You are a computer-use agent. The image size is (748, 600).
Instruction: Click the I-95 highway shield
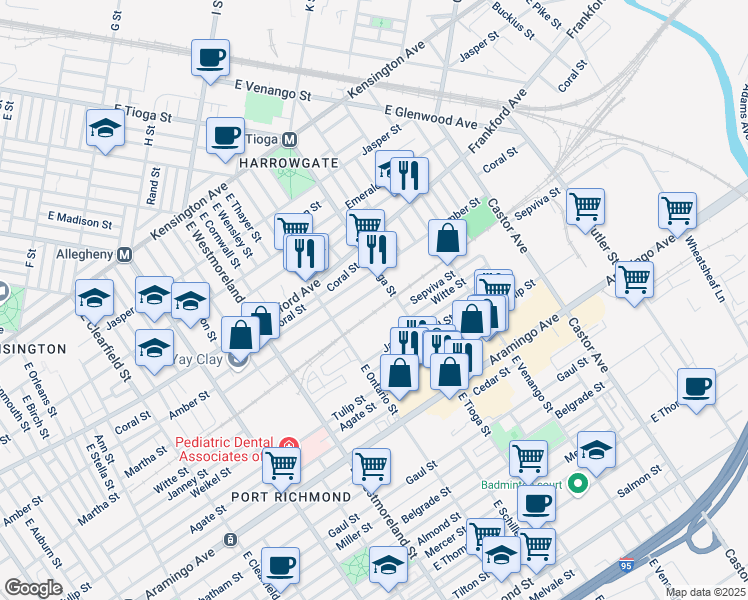626,565
